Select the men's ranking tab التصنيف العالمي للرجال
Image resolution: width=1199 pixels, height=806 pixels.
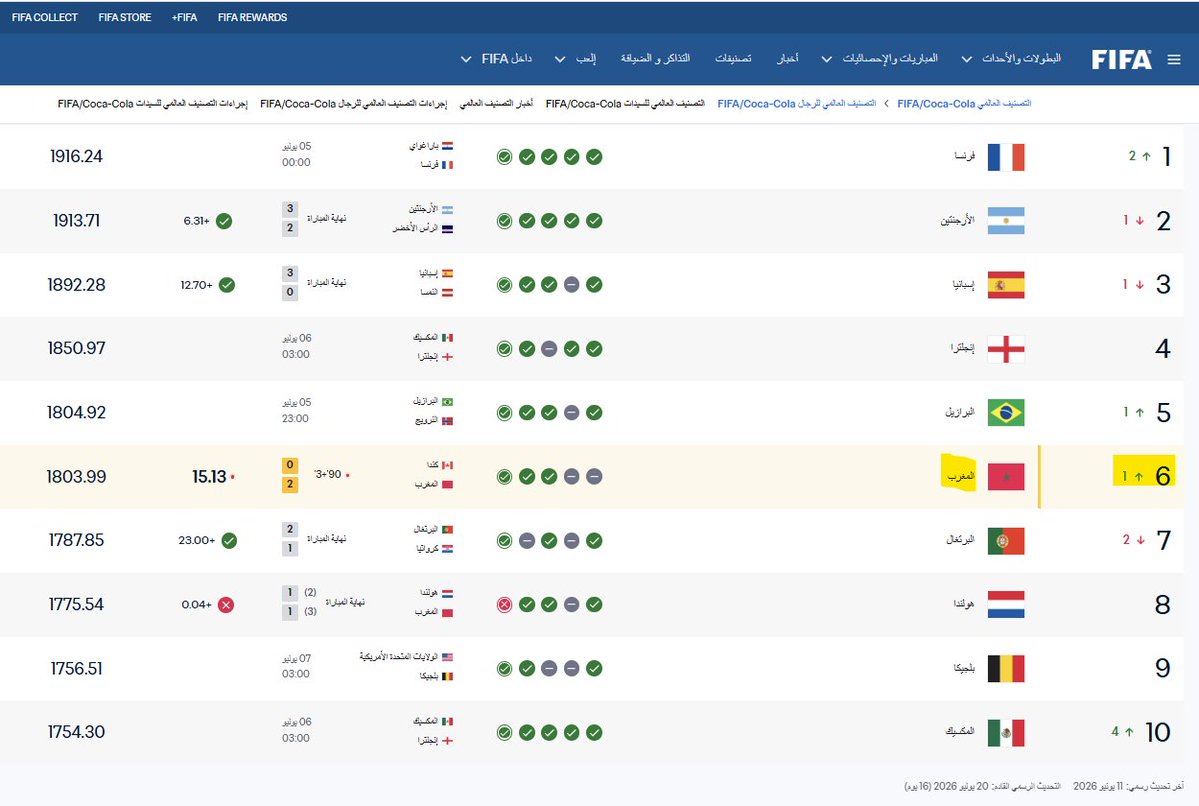(797, 104)
